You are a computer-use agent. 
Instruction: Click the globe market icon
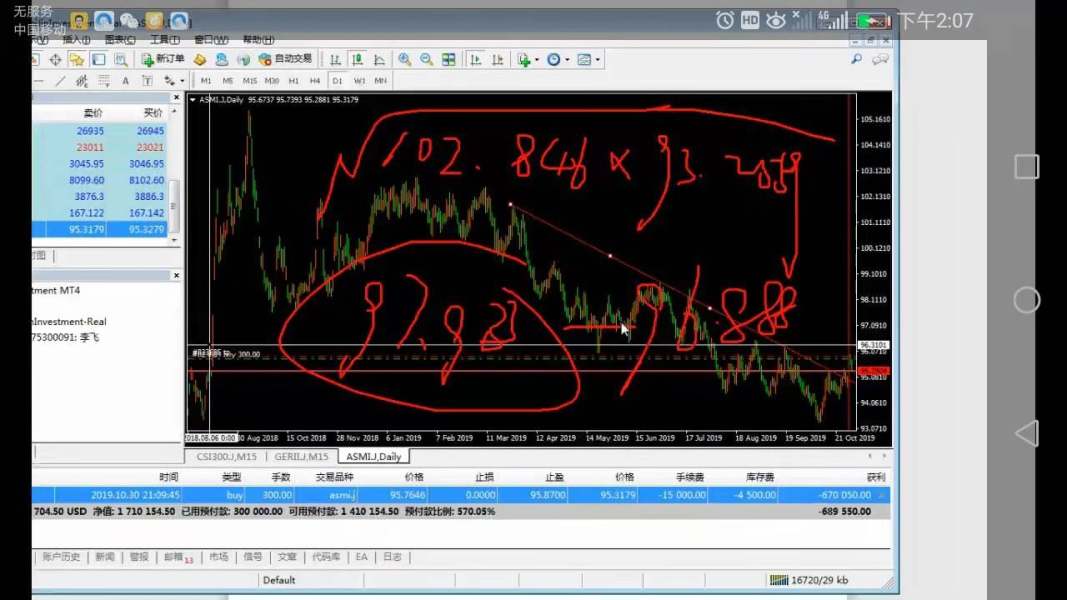[x=243, y=60]
